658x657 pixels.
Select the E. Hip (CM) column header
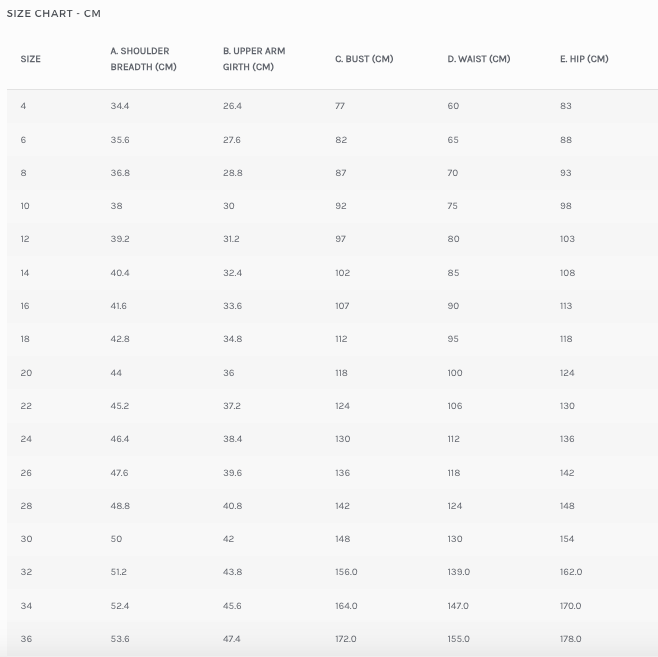click(584, 59)
